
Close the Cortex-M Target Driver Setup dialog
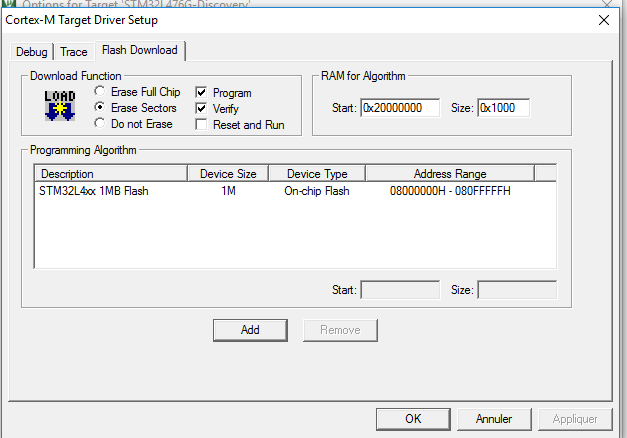pyautogui.click(x=604, y=20)
